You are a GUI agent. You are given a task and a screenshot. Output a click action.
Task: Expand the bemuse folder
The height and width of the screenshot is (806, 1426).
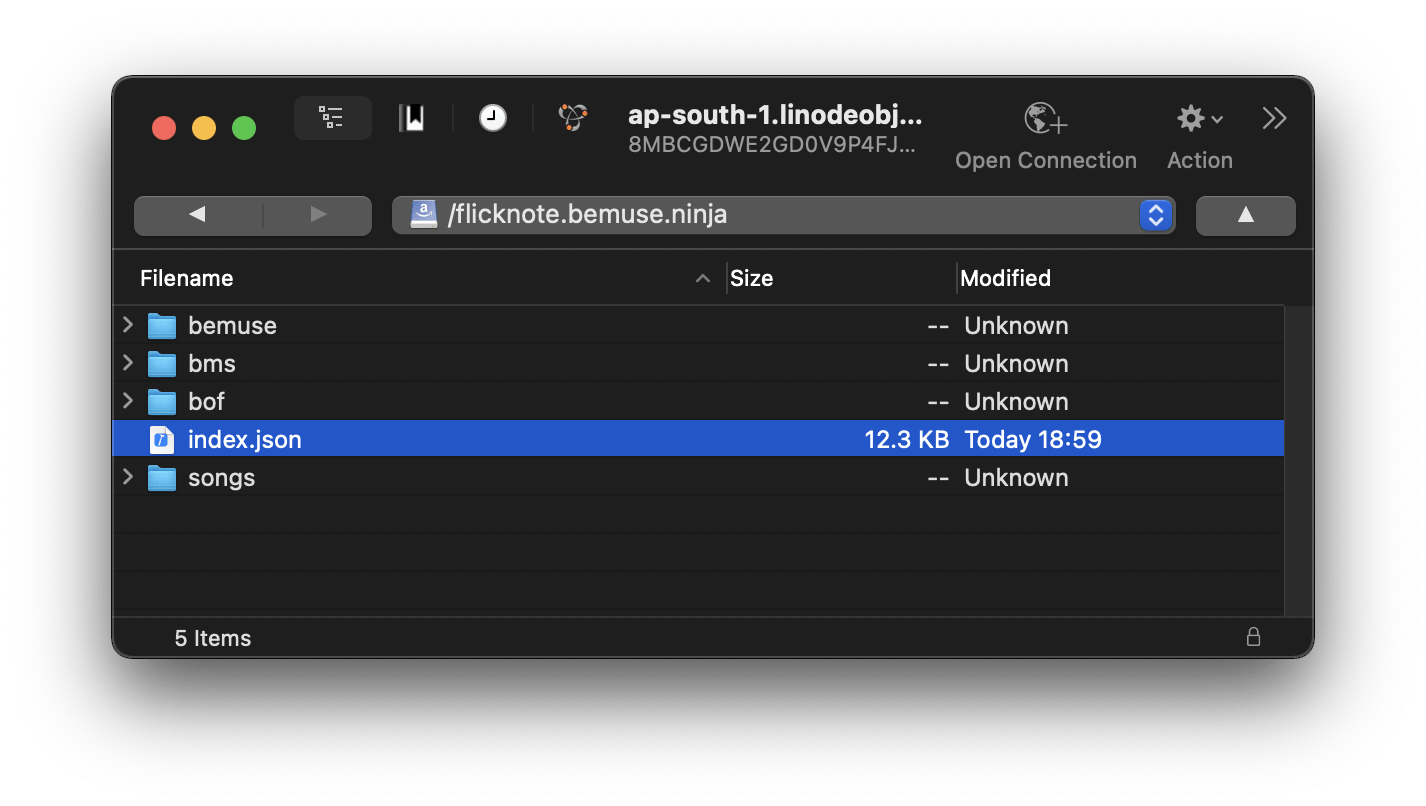click(x=128, y=325)
